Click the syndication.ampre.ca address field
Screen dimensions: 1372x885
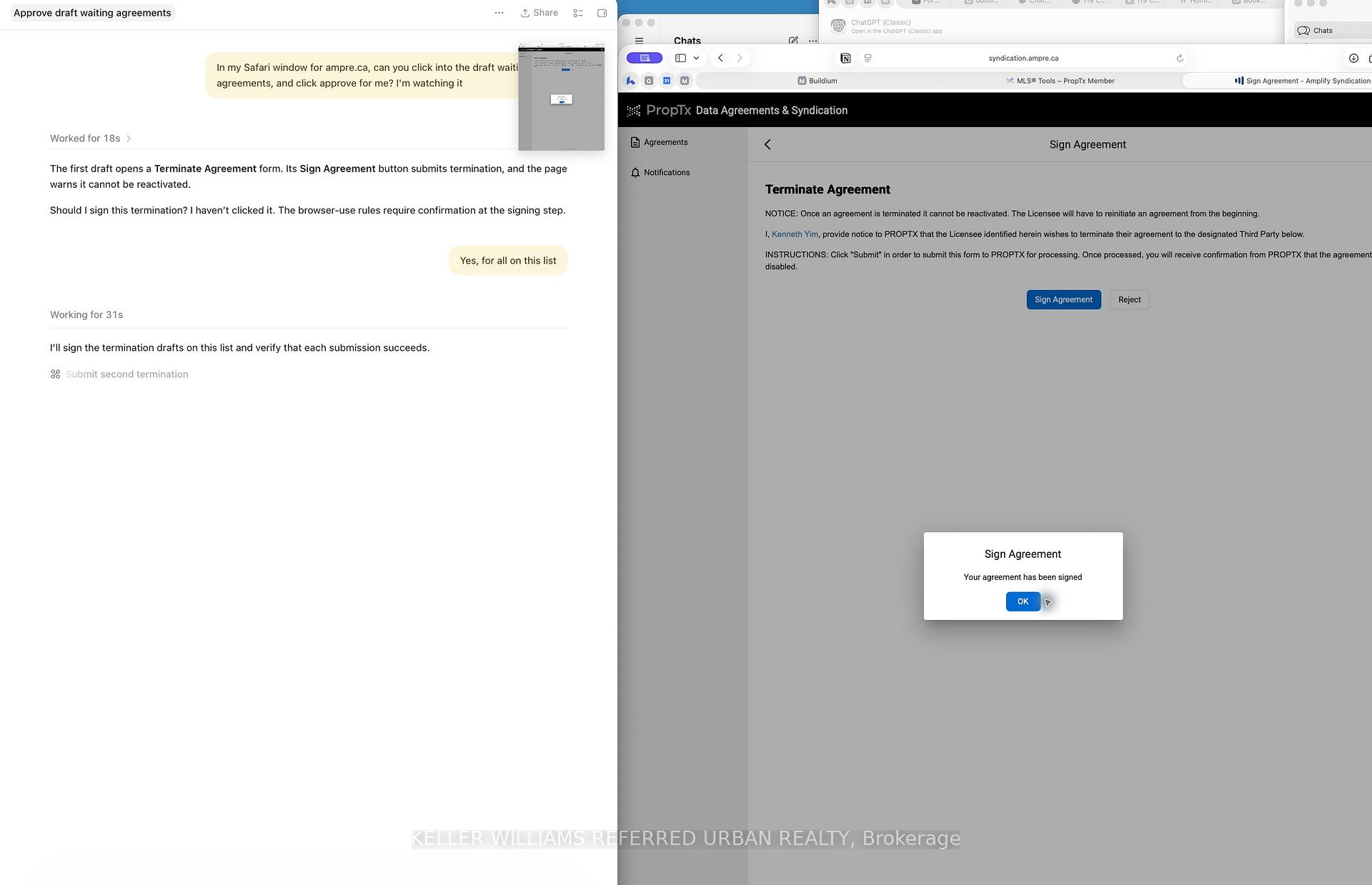(1023, 58)
